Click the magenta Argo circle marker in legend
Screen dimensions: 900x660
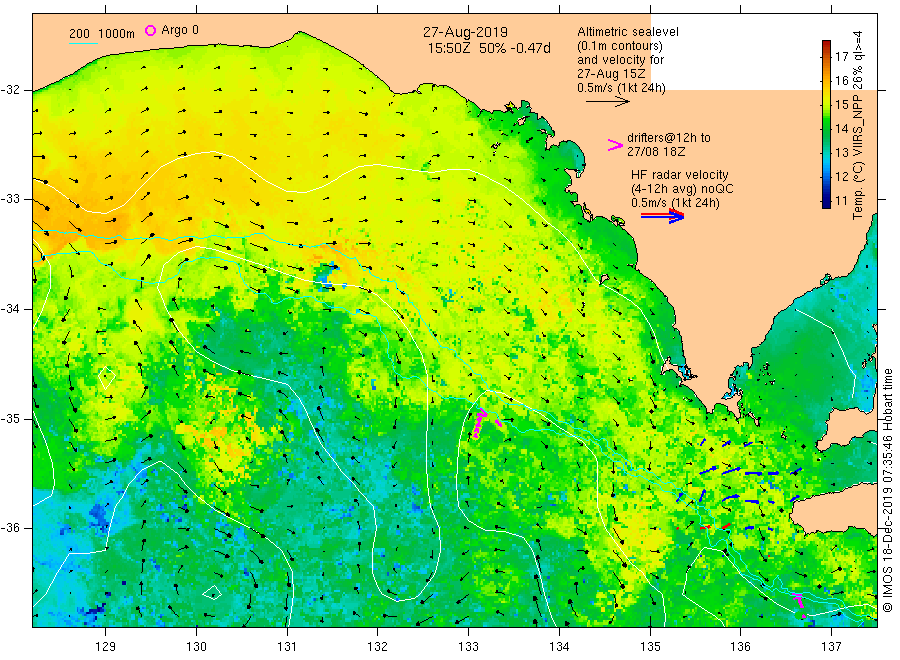(x=150, y=30)
